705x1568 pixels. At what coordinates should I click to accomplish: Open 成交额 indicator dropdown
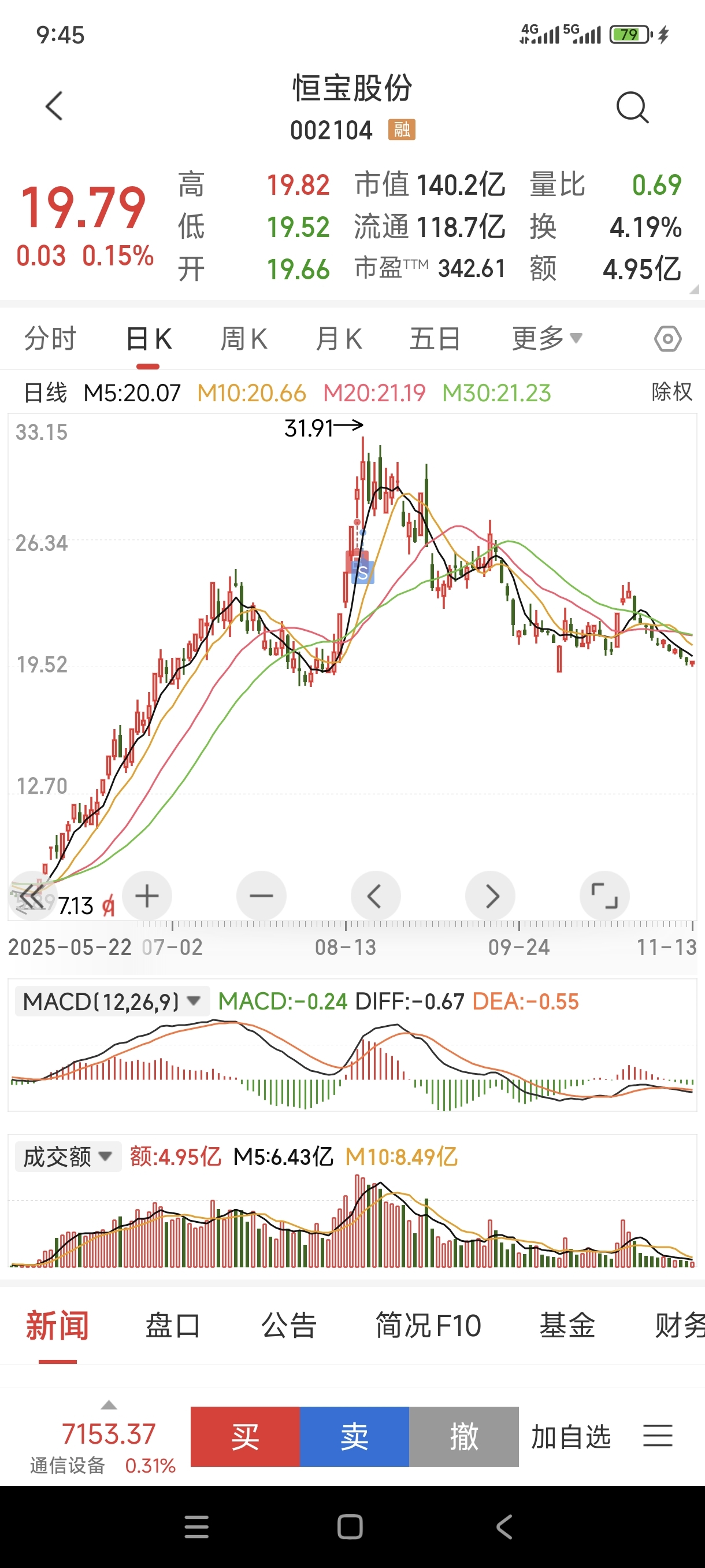point(68,1156)
